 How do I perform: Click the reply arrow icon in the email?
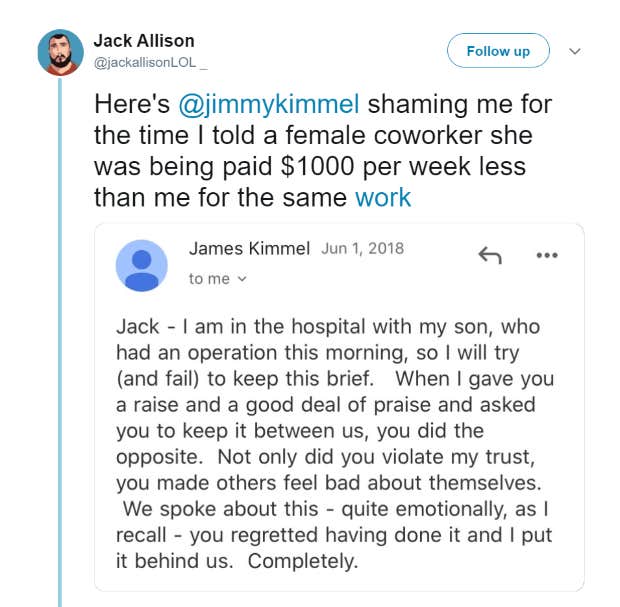[490, 256]
